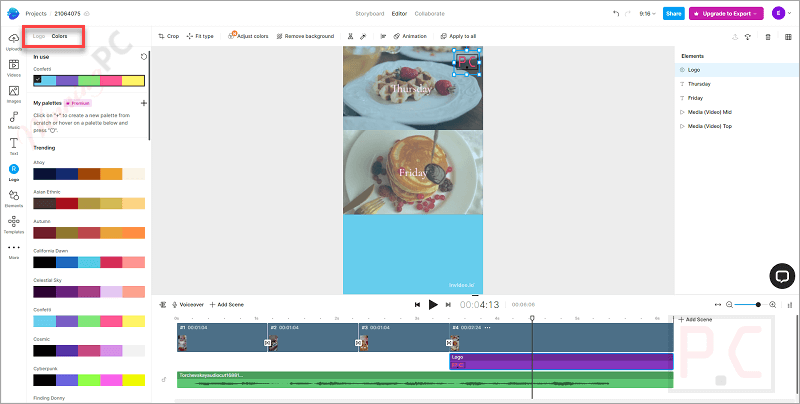800x404 pixels.
Task: Select the Editor view tab
Action: (x=399, y=14)
